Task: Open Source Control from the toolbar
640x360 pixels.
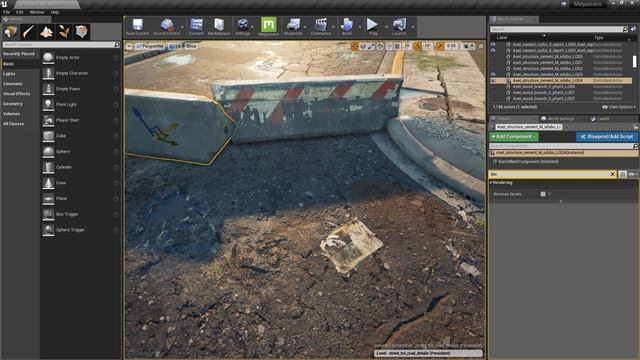Action: pos(167,25)
